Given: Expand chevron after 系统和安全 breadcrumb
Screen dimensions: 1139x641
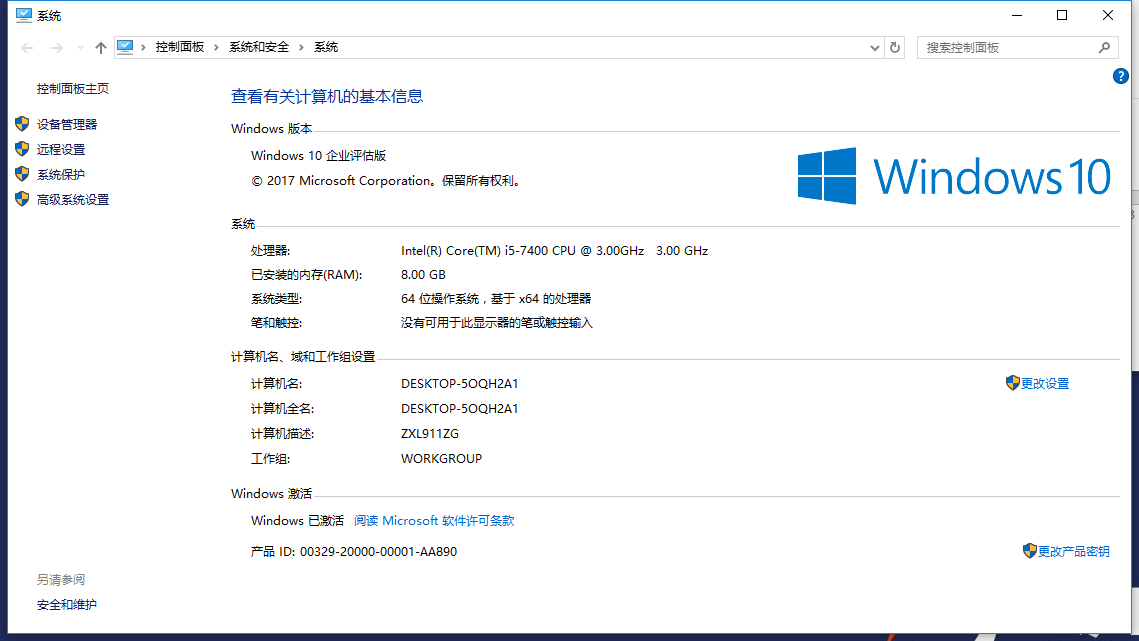Looking at the screenshot, I should coord(301,47).
